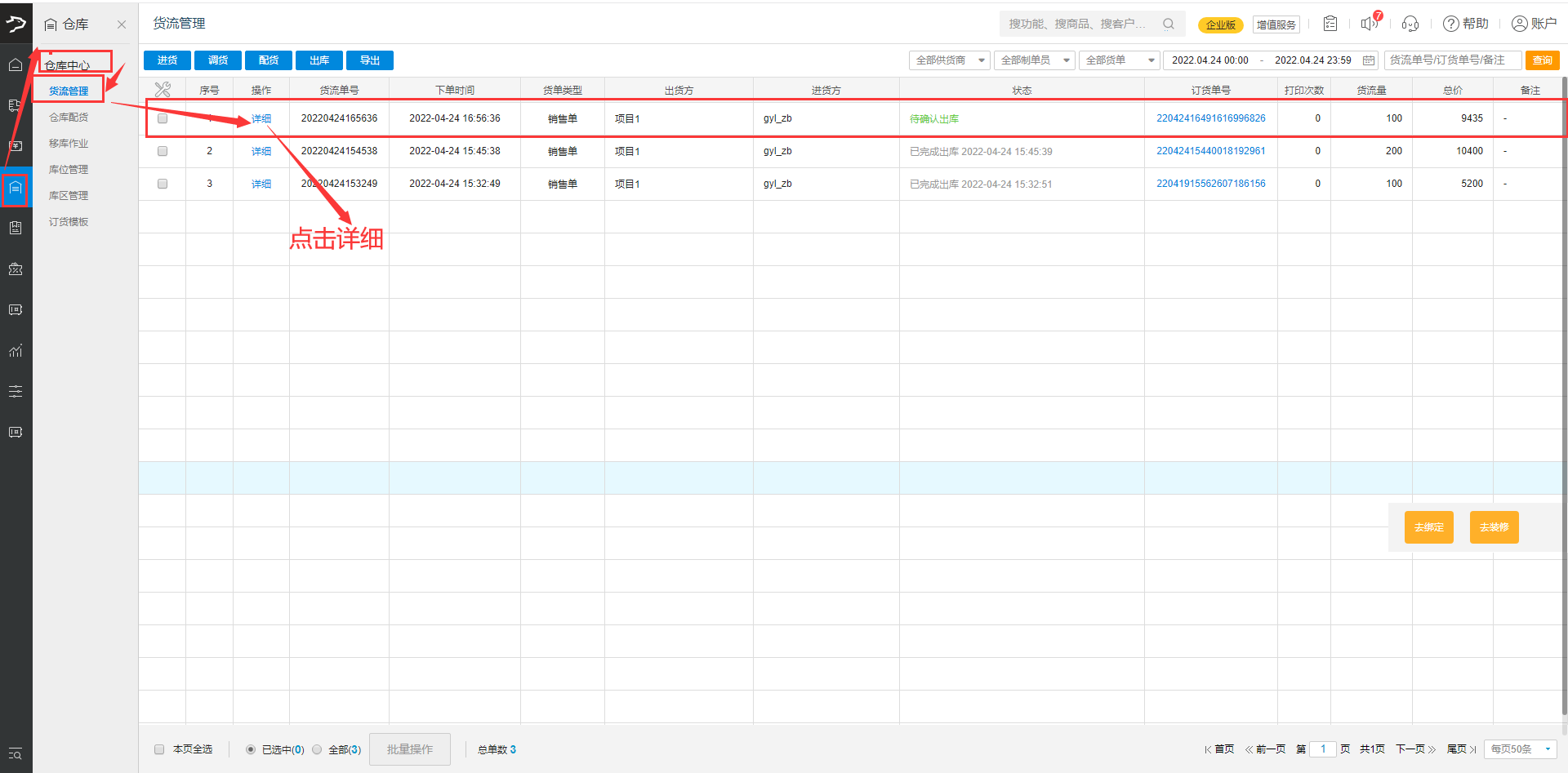This screenshot has width=1568, height=773.
Task: Open 库区管理 in the side menu
Action: click(69, 196)
